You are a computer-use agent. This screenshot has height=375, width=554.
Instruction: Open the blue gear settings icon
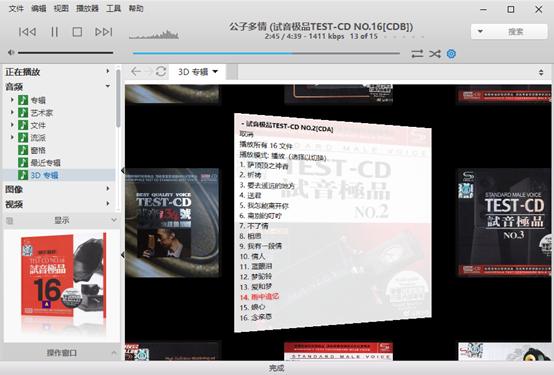[451, 54]
